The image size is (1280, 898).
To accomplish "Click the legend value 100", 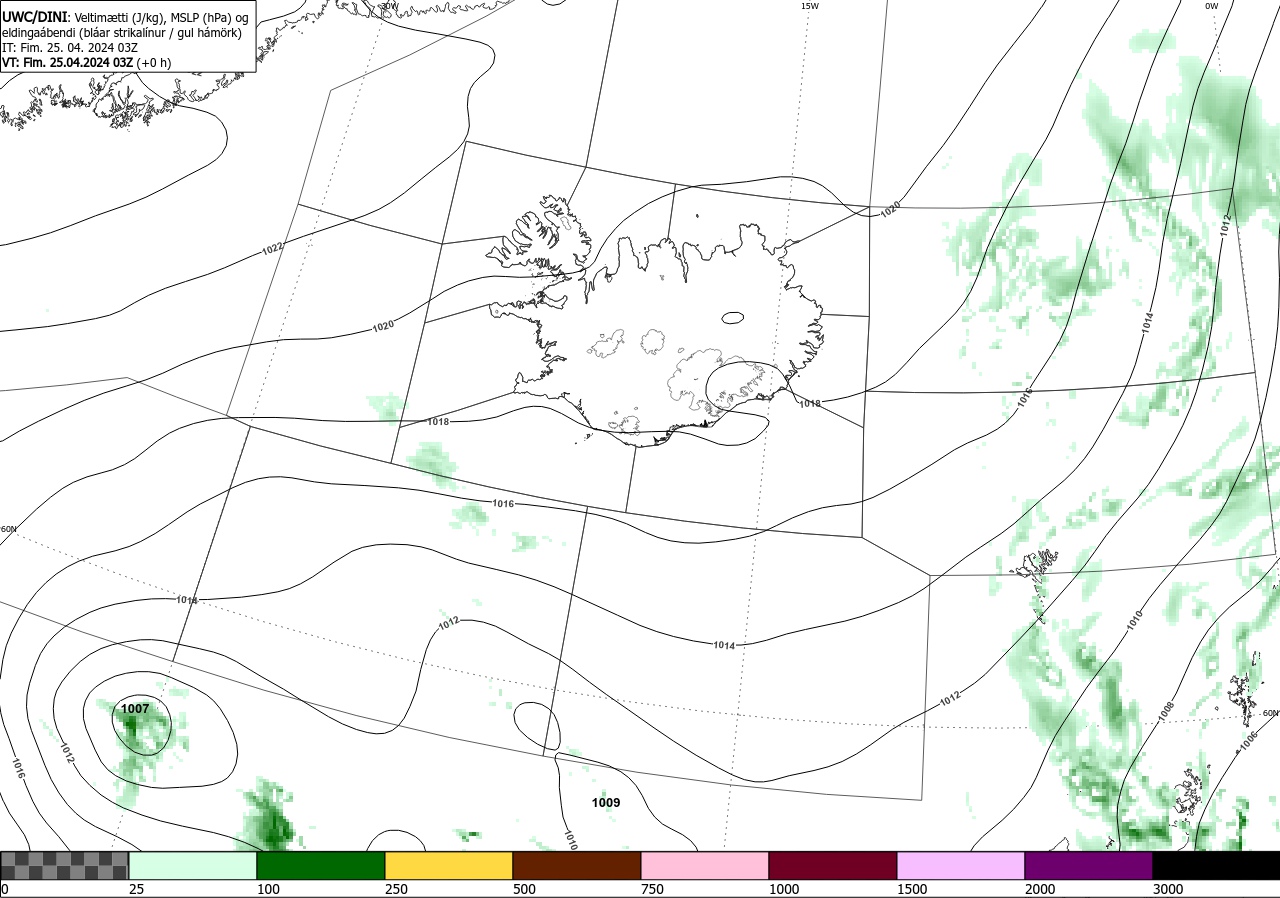I will point(268,889).
